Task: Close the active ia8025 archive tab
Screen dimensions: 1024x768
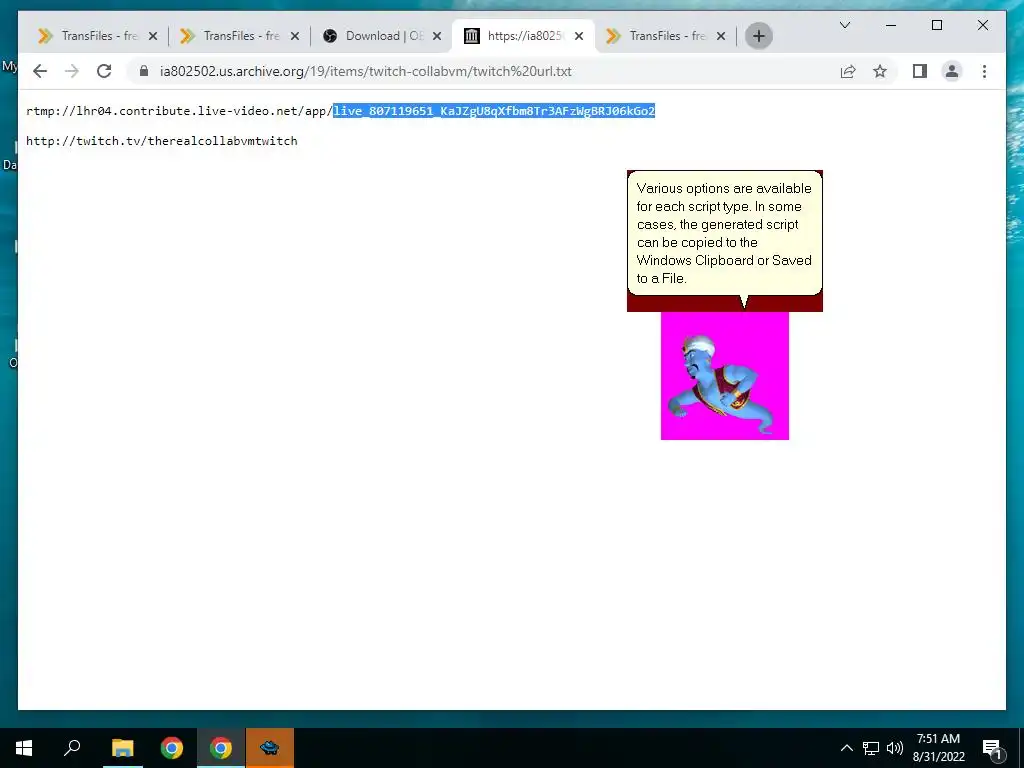Action: click(x=579, y=36)
